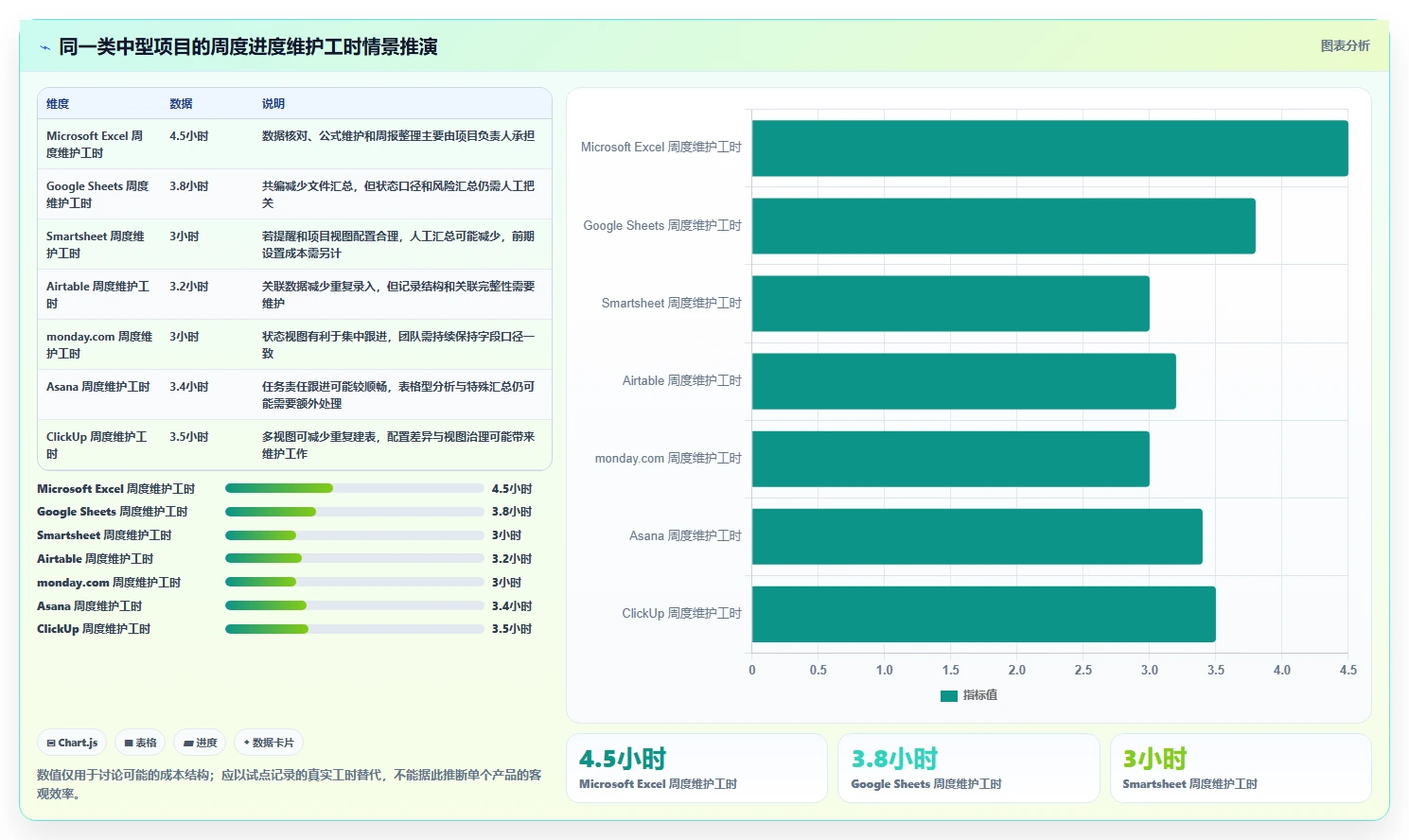The height and width of the screenshot is (840, 1409).
Task: Click the Smartsheet progress bar
Action: (x=355, y=535)
